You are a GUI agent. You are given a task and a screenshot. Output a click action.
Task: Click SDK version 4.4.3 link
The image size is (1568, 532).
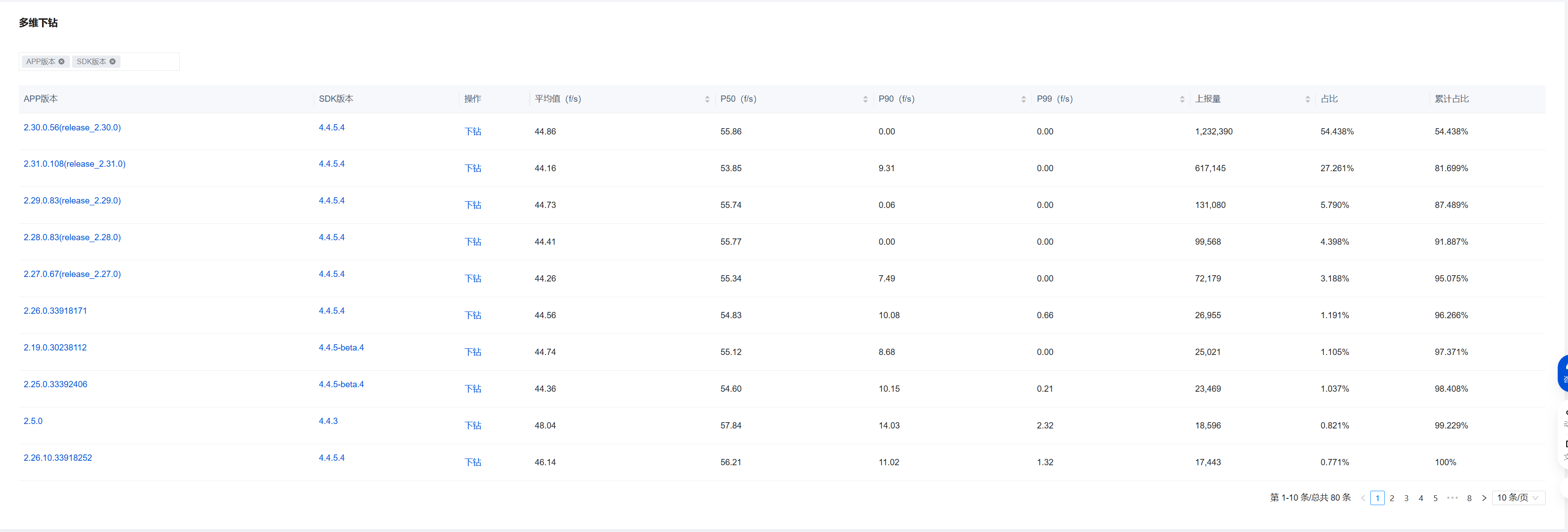[x=328, y=421]
